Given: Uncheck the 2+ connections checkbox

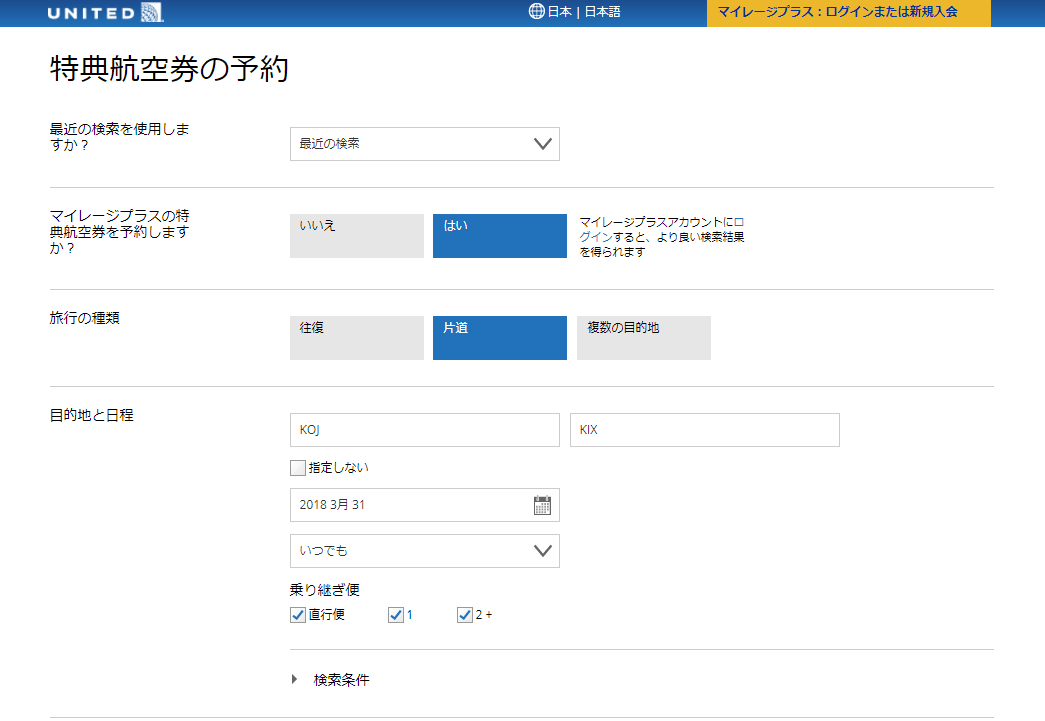Looking at the screenshot, I should pos(464,615).
